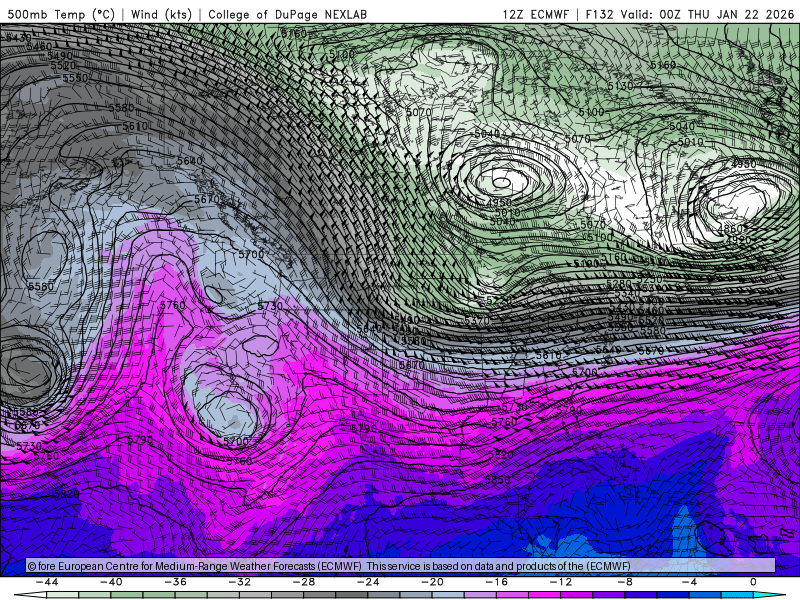Click the "College of DuPage NEXLAB" text
The width and height of the screenshot is (800, 600).
coord(287,14)
